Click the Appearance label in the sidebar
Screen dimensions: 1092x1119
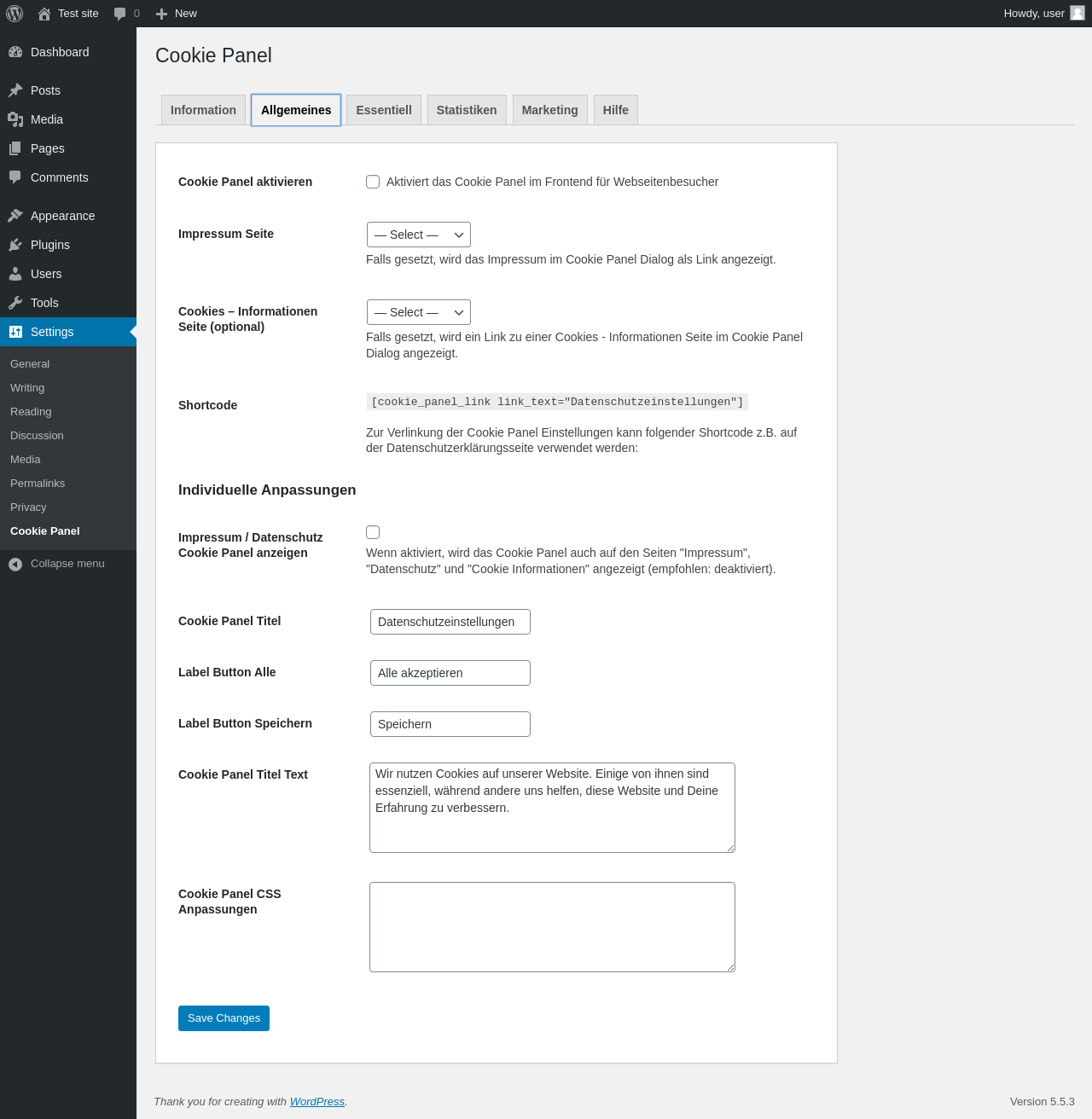63,216
